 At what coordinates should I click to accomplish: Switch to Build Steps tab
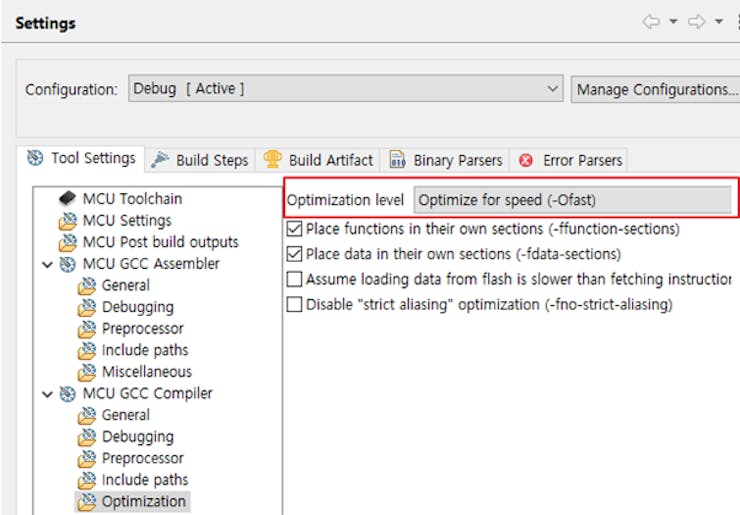click(200, 160)
